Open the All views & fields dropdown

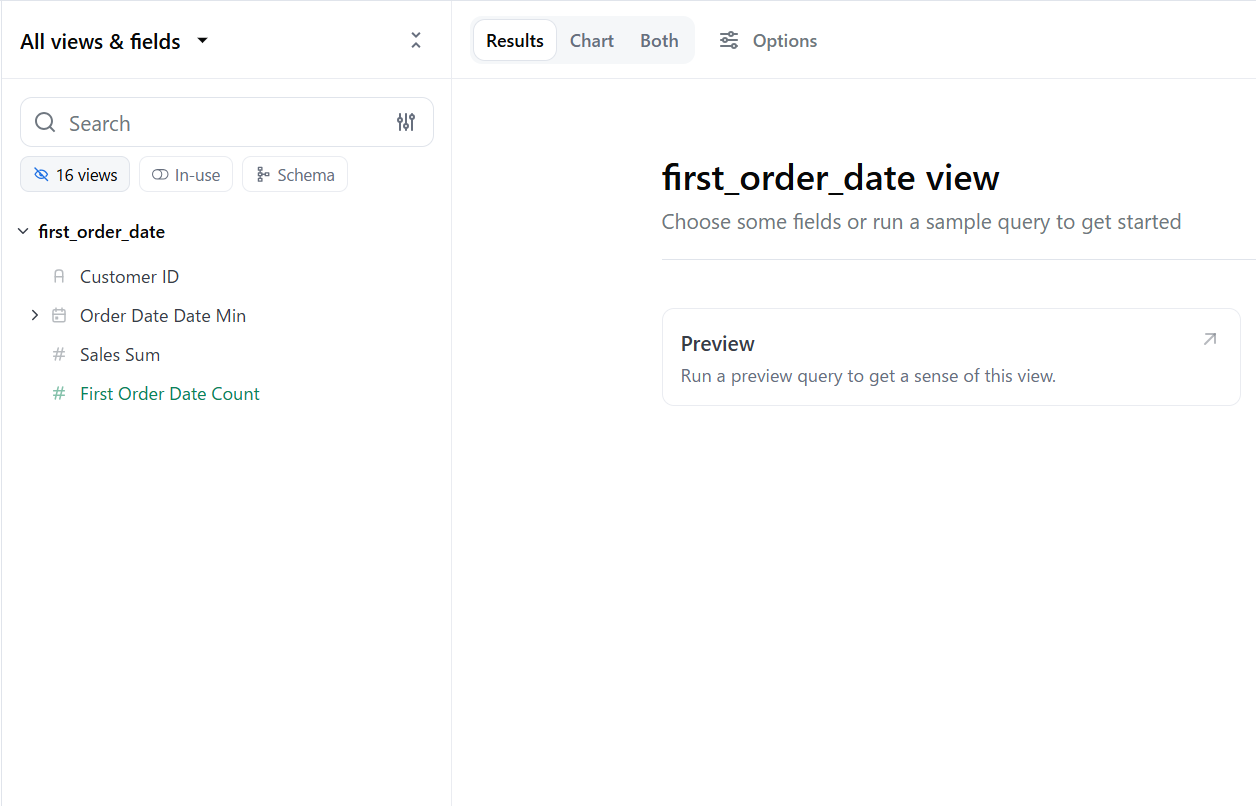point(113,41)
